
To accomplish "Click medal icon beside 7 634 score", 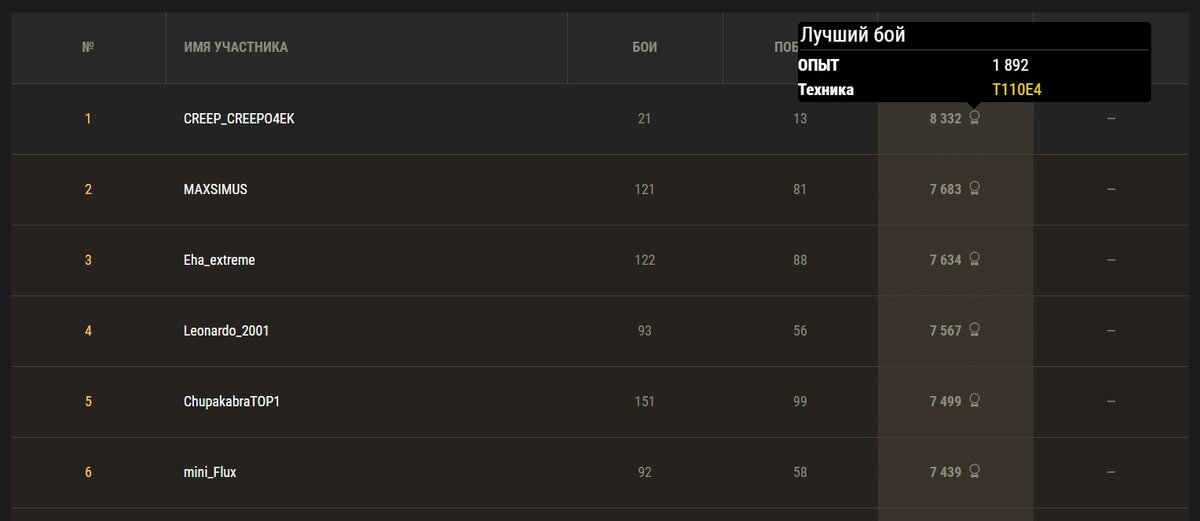I will (974, 259).
